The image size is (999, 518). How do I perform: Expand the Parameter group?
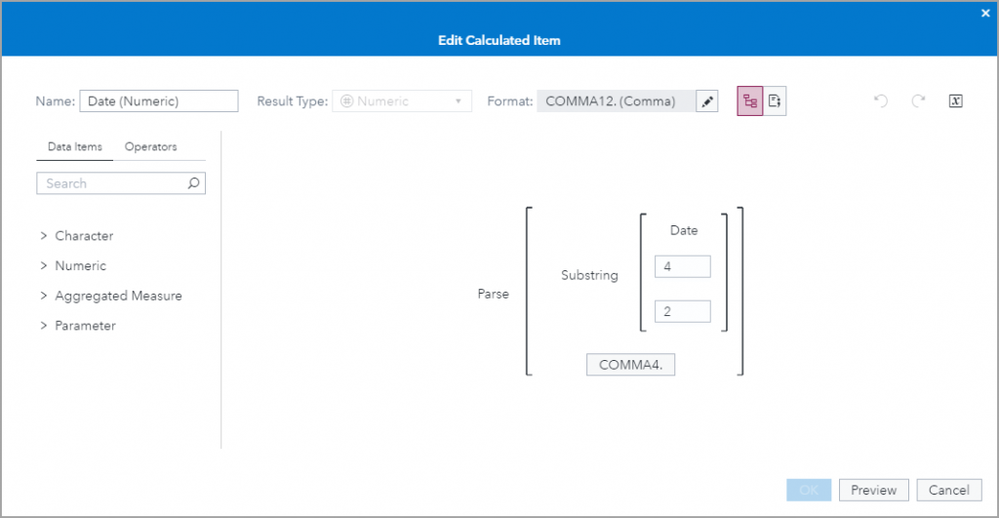pyautogui.click(x=44, y=326)
